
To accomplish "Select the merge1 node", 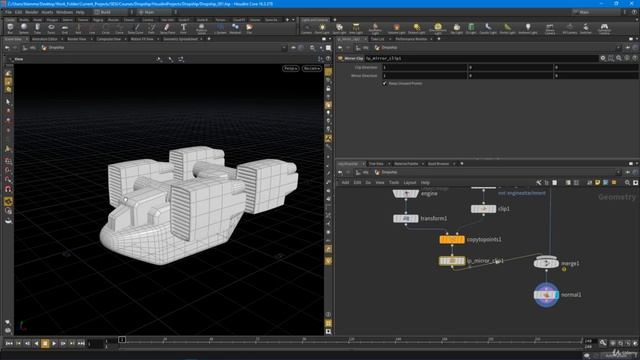I will (x=546, y=263).
